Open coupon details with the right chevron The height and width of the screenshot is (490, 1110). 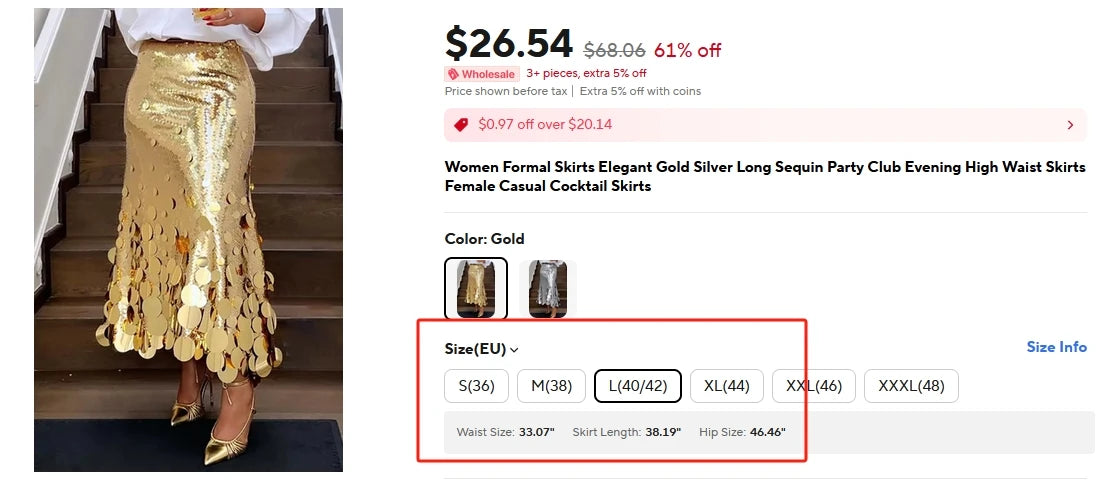(x=1070, y=125)
